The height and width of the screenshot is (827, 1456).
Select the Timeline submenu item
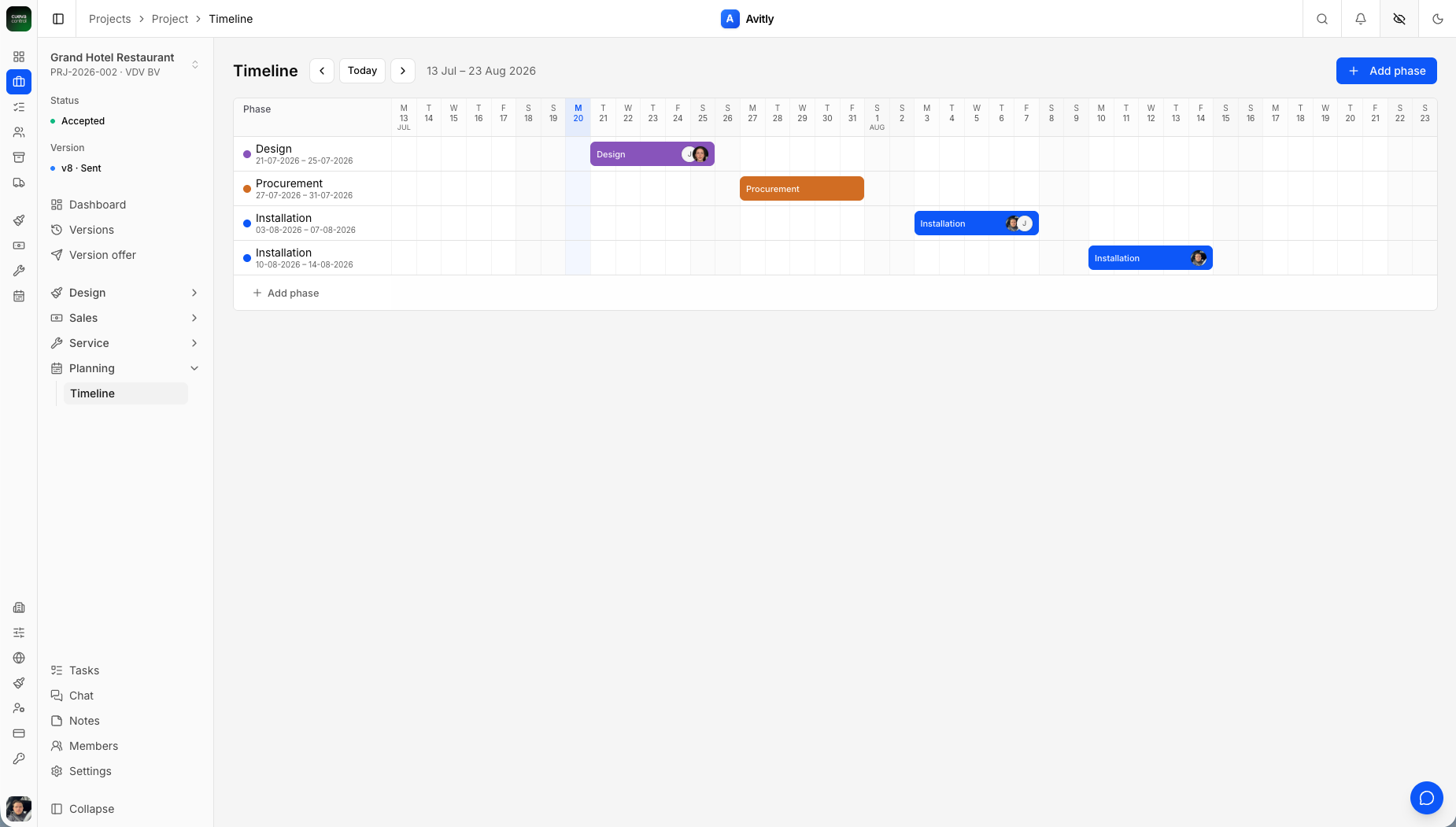[x=126, y=393]
